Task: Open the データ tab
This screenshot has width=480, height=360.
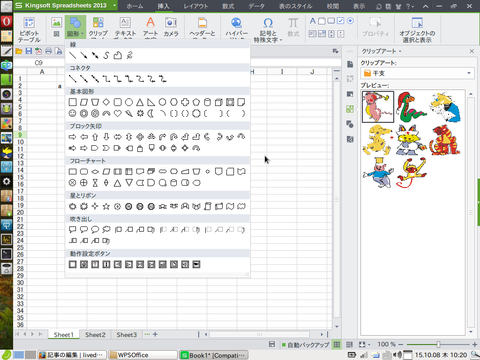Action: coord(256,6)
